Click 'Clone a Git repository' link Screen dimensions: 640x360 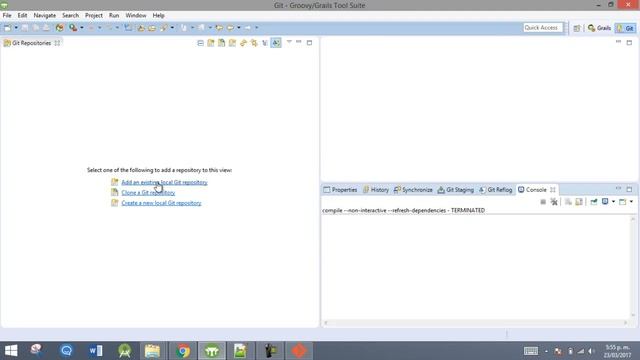click(x=148, y=193)
